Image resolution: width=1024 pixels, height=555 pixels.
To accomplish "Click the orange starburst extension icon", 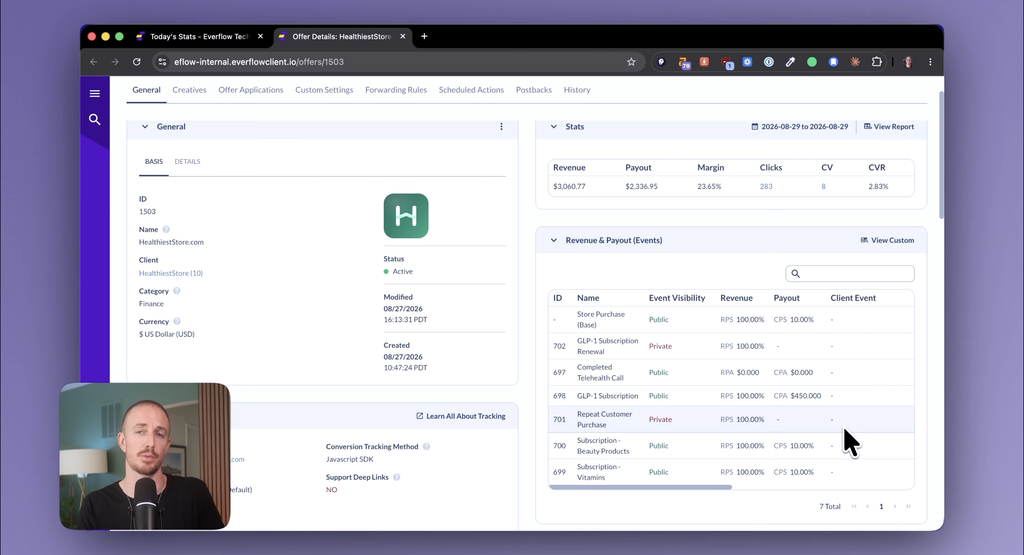I will coord(854,62).
